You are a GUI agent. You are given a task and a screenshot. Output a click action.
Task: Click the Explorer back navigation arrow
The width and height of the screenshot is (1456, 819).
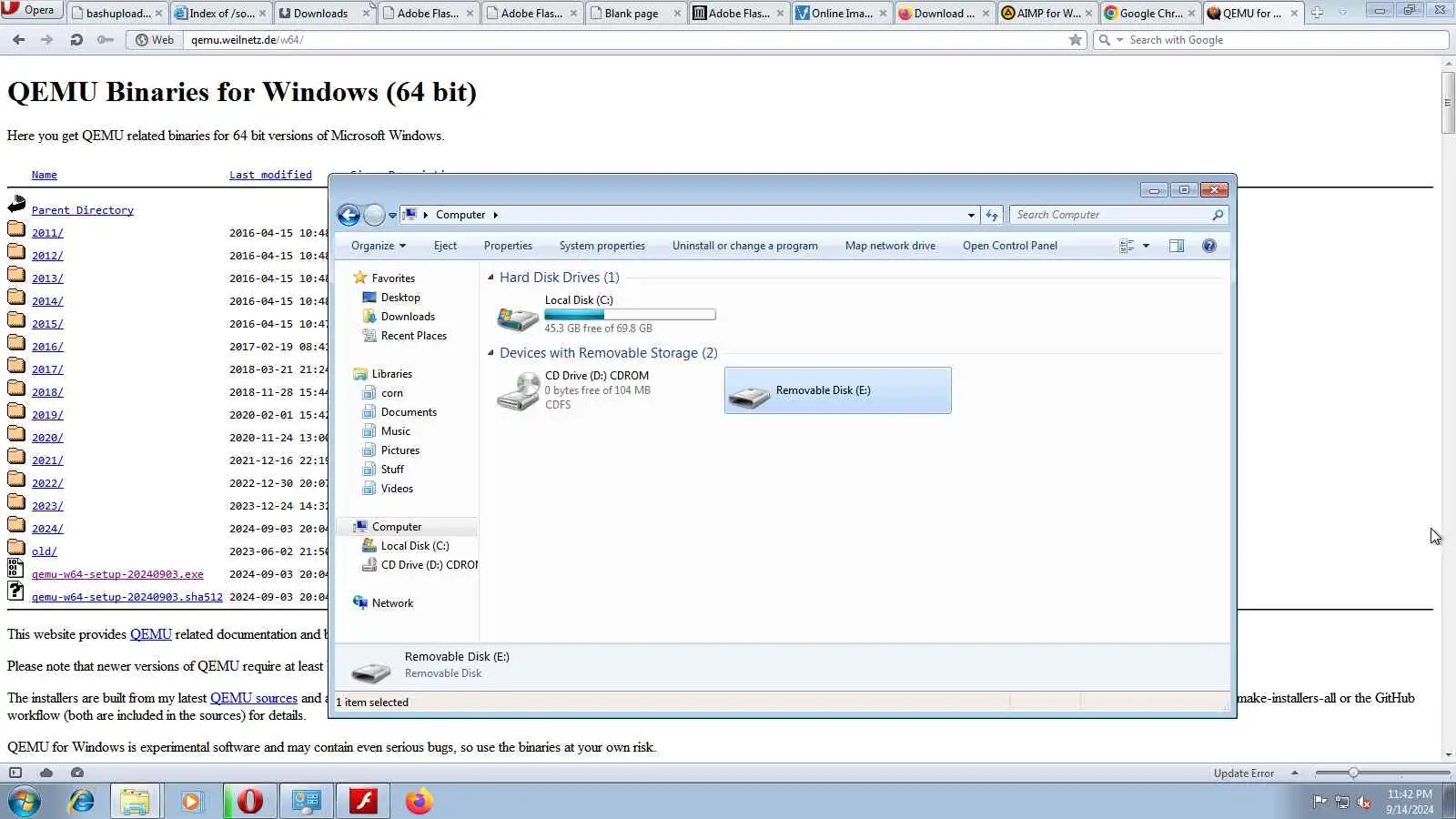point(349,215)
